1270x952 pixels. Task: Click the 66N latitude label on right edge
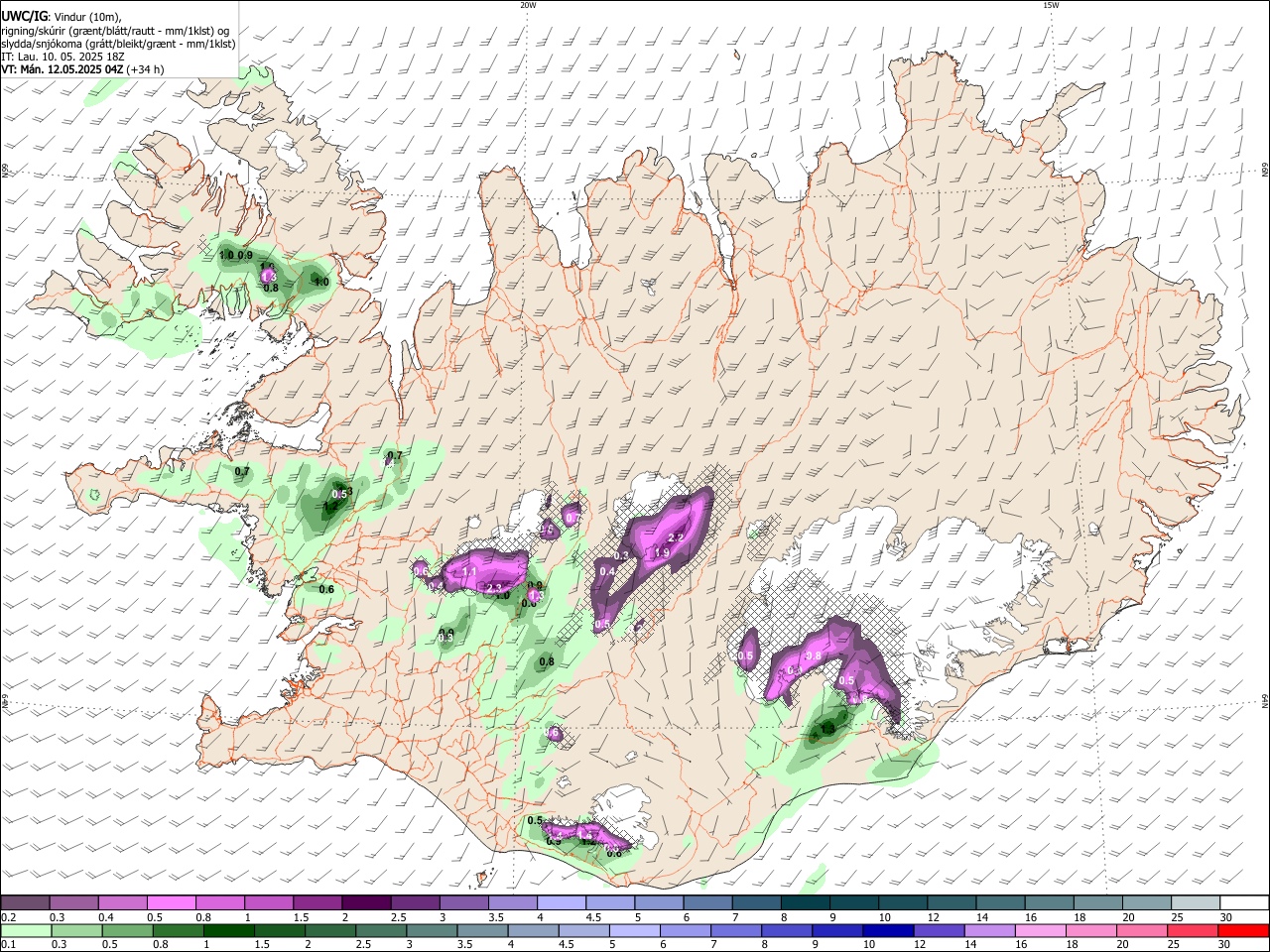pos(1265,172)
